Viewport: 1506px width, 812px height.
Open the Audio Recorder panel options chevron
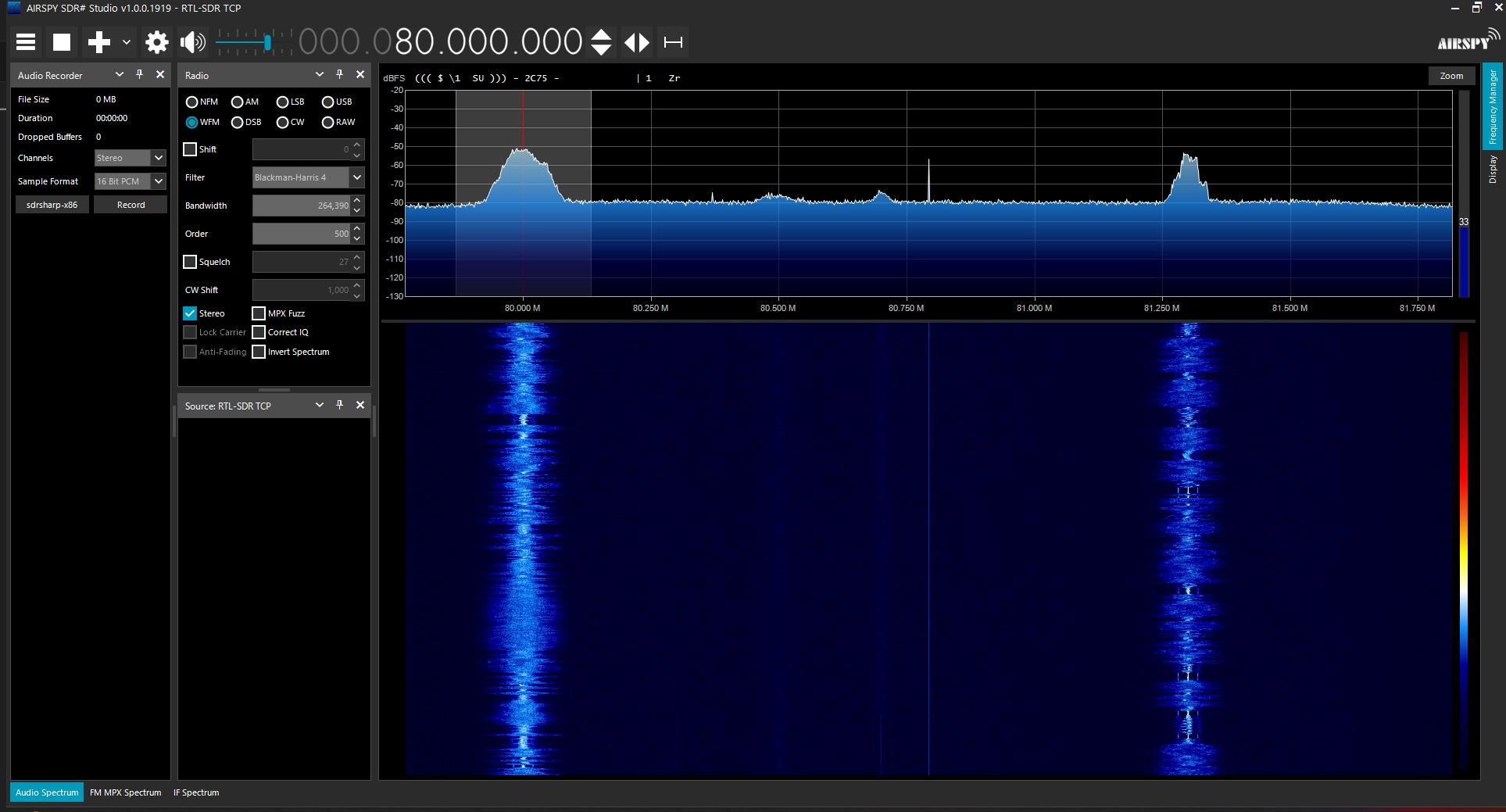pos(120,74)
